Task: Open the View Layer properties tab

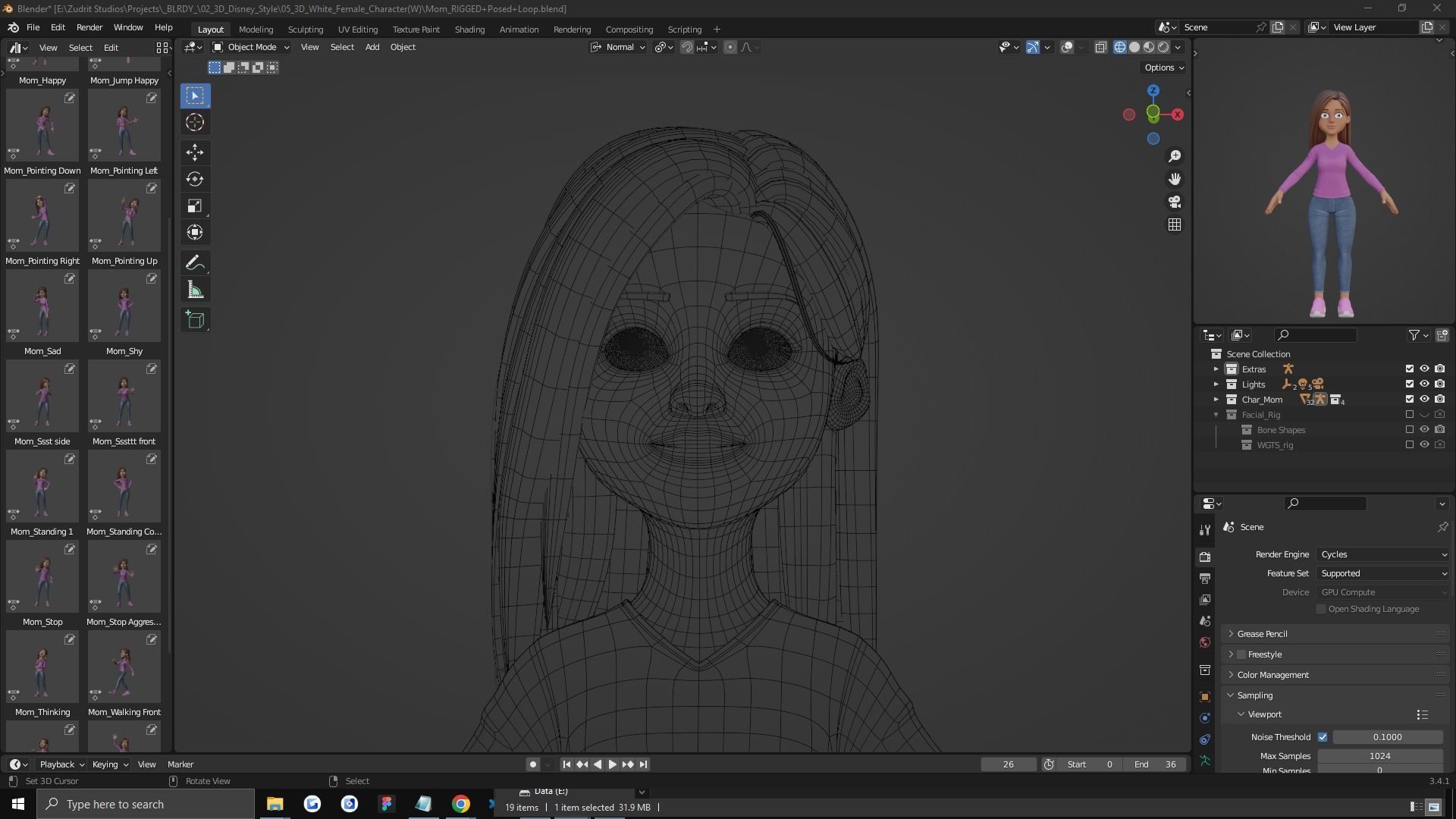Action: tap(1205, 599)
